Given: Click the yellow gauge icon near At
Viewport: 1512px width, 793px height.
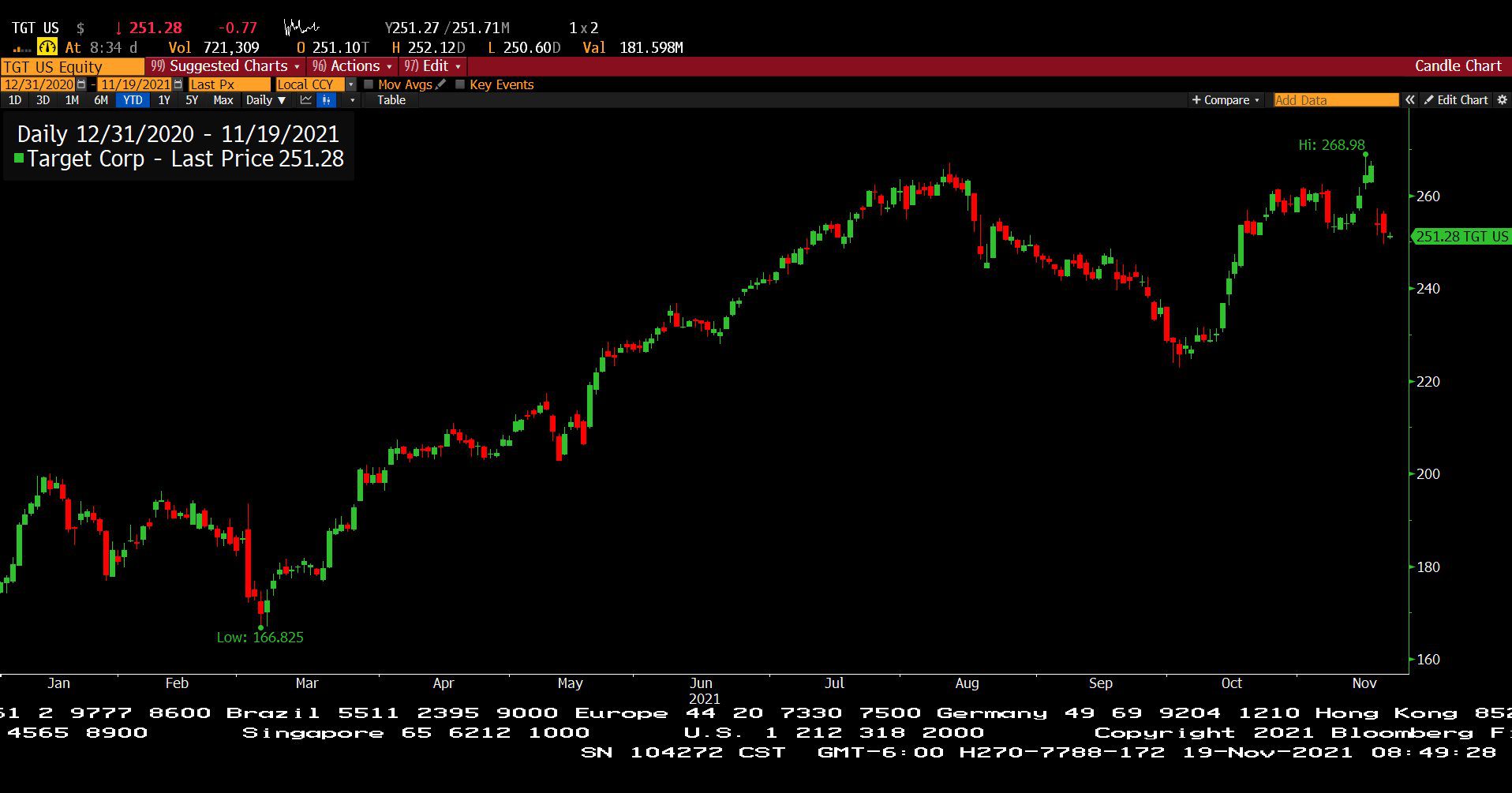Looking at the screenshot, I should pos(47,47).
